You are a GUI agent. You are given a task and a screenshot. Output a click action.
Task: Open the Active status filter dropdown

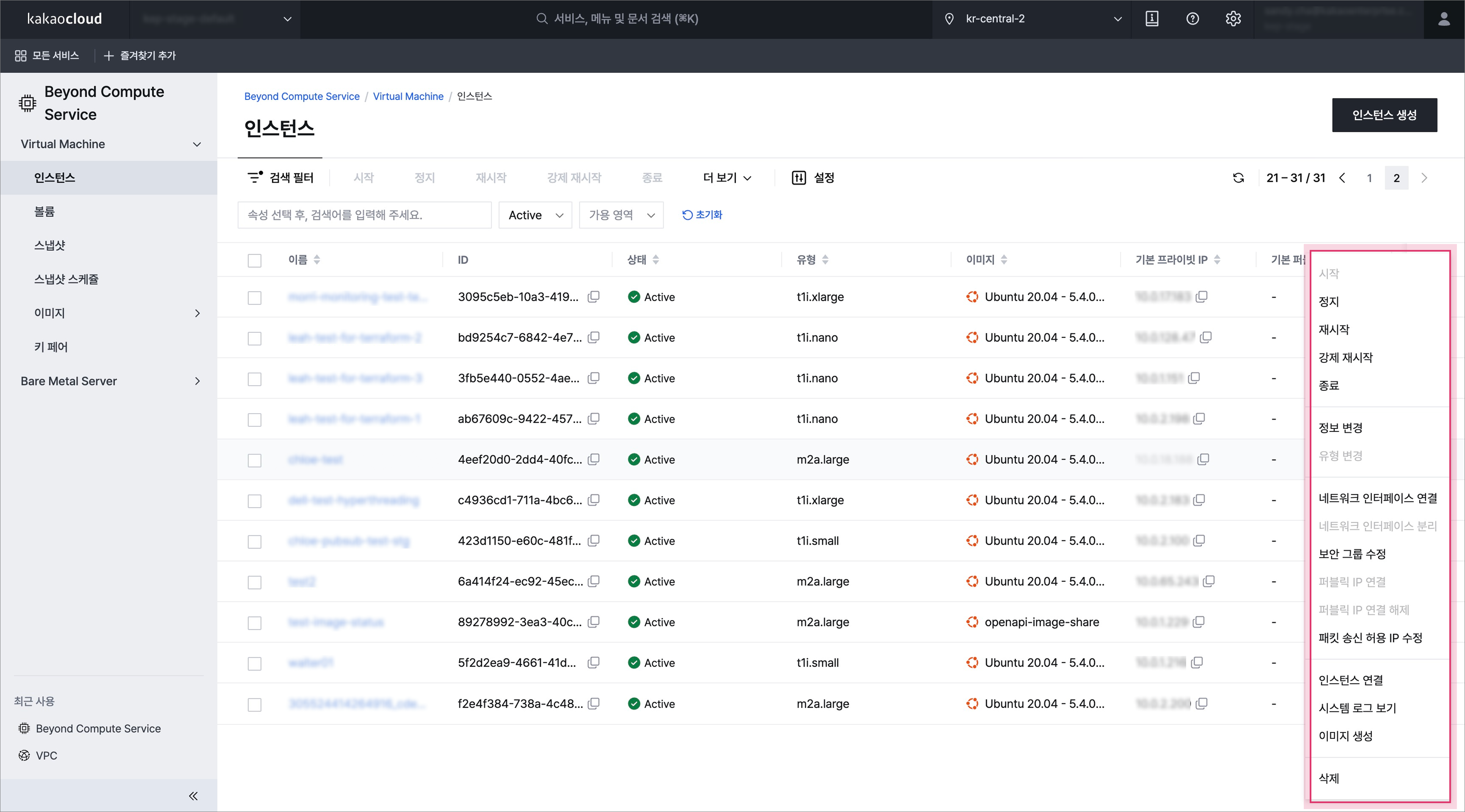point(534,215)
